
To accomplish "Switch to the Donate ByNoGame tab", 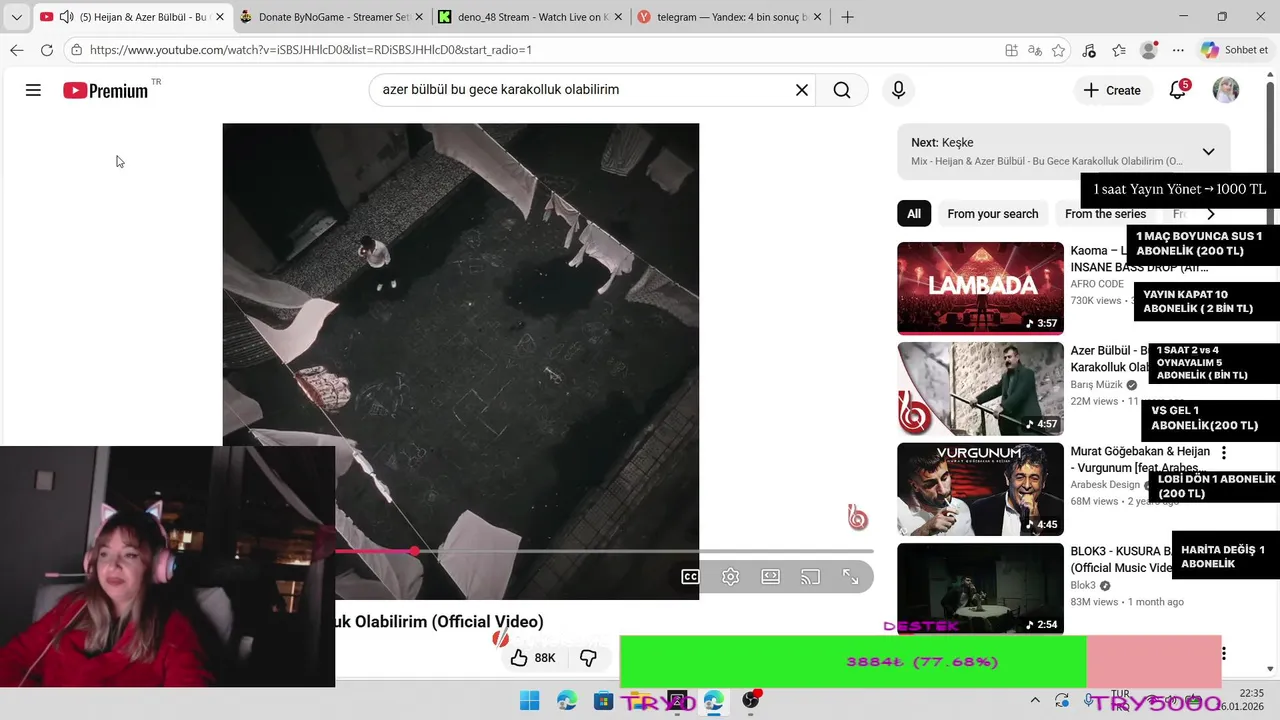I will tap(333, 17).
